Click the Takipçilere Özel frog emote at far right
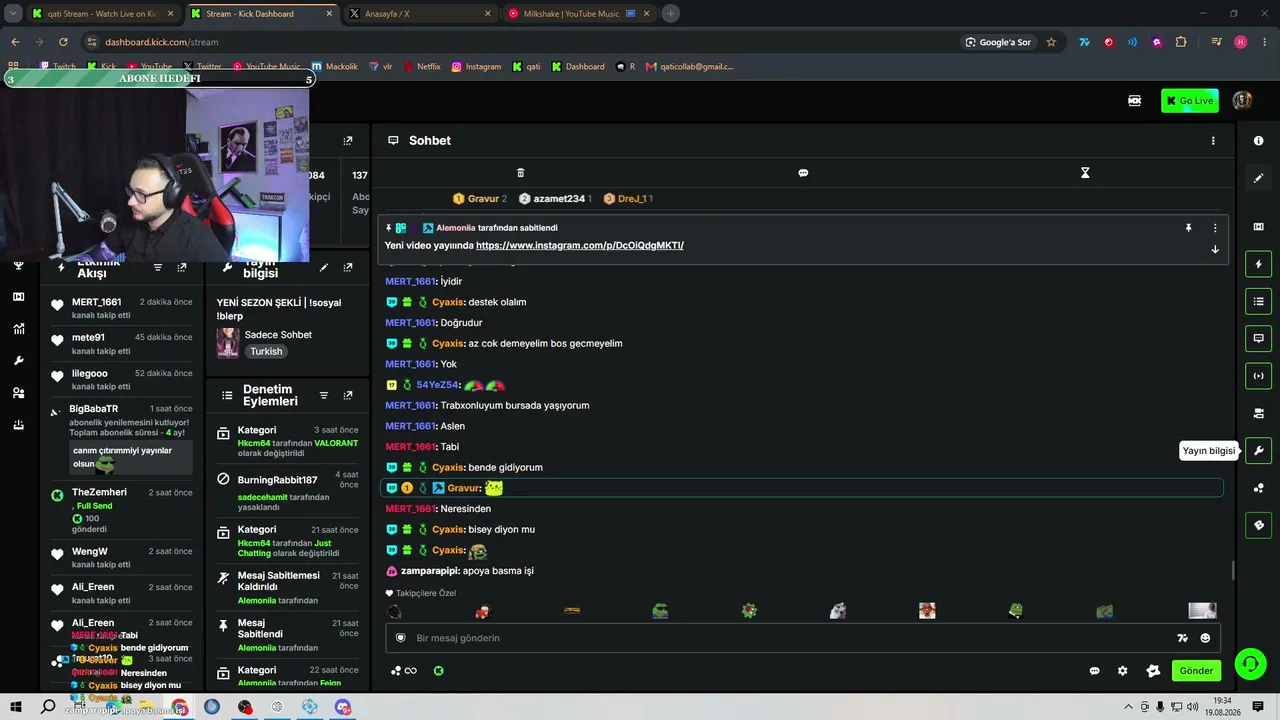Viewport: 1280px width, 720px height. pyautogui.click(x=1105, y=611)
